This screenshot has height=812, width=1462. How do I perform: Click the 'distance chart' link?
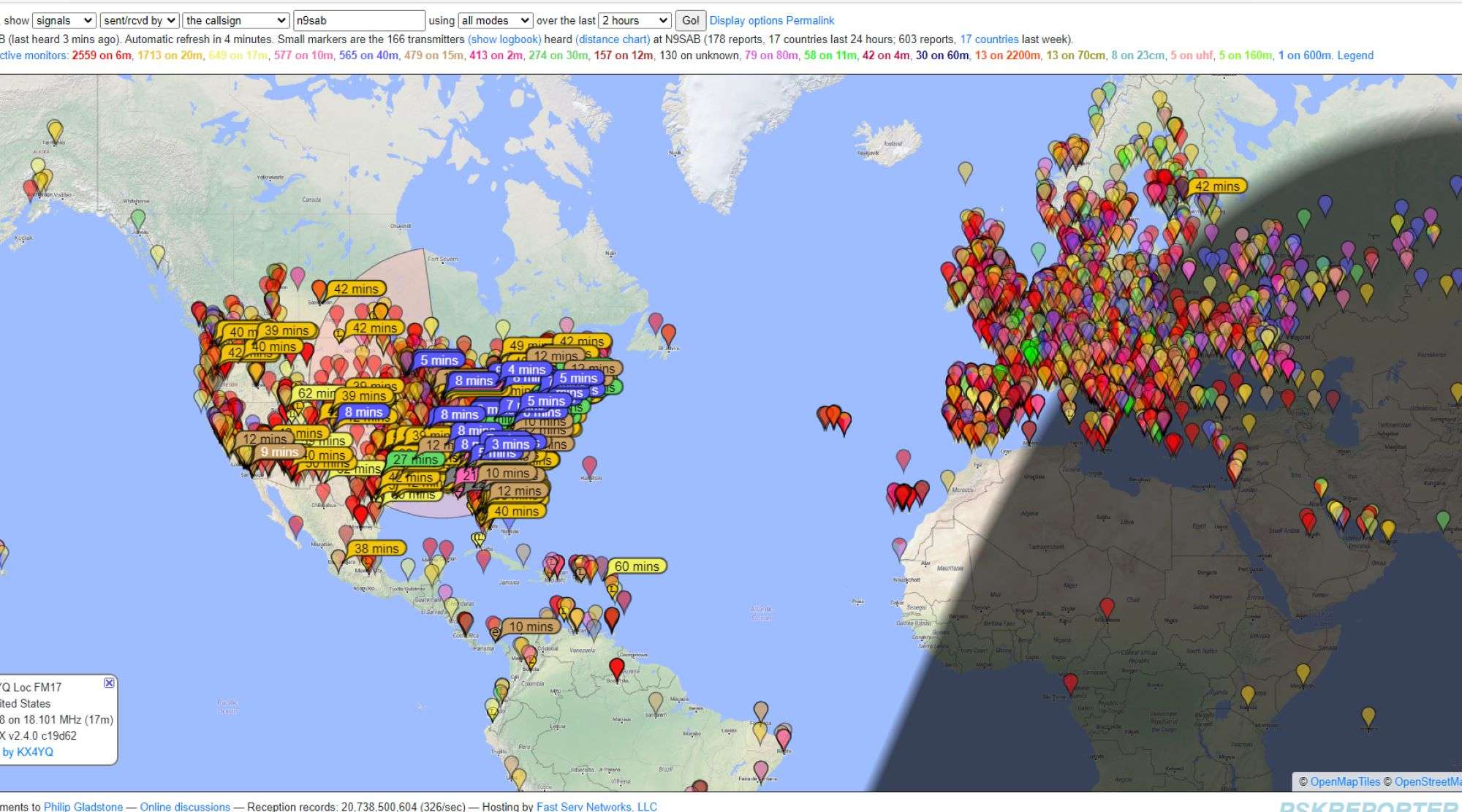coord(613,39)
